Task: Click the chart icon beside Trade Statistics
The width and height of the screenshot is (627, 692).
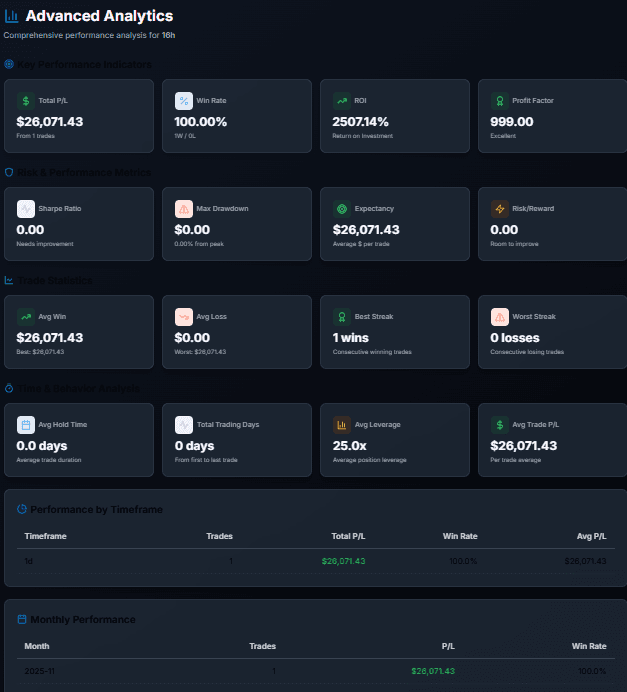Action: click(9, 280)
